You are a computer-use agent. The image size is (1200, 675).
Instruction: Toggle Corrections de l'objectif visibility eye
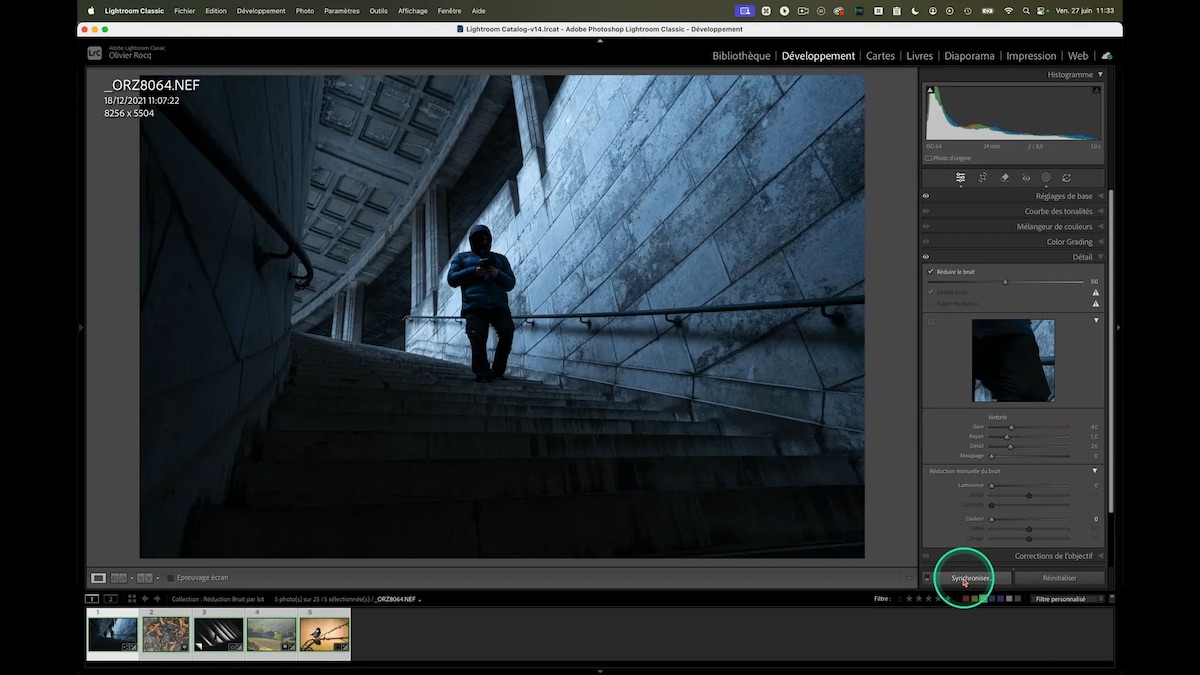tap(926, 556)
